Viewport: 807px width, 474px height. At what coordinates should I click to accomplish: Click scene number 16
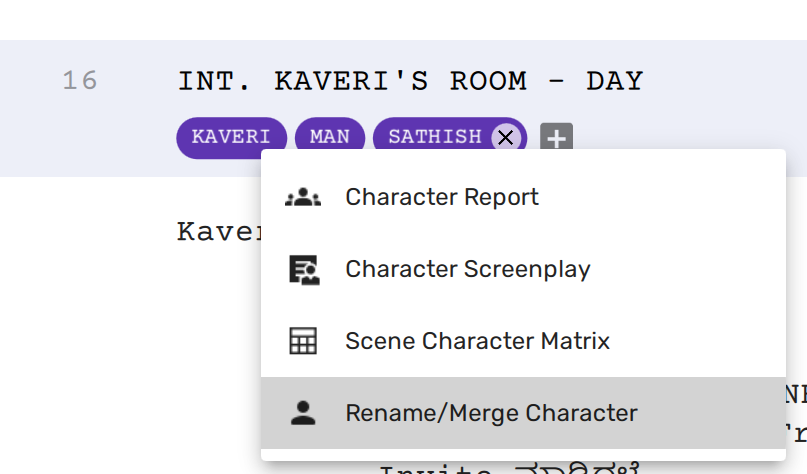[x=80, y=81]
